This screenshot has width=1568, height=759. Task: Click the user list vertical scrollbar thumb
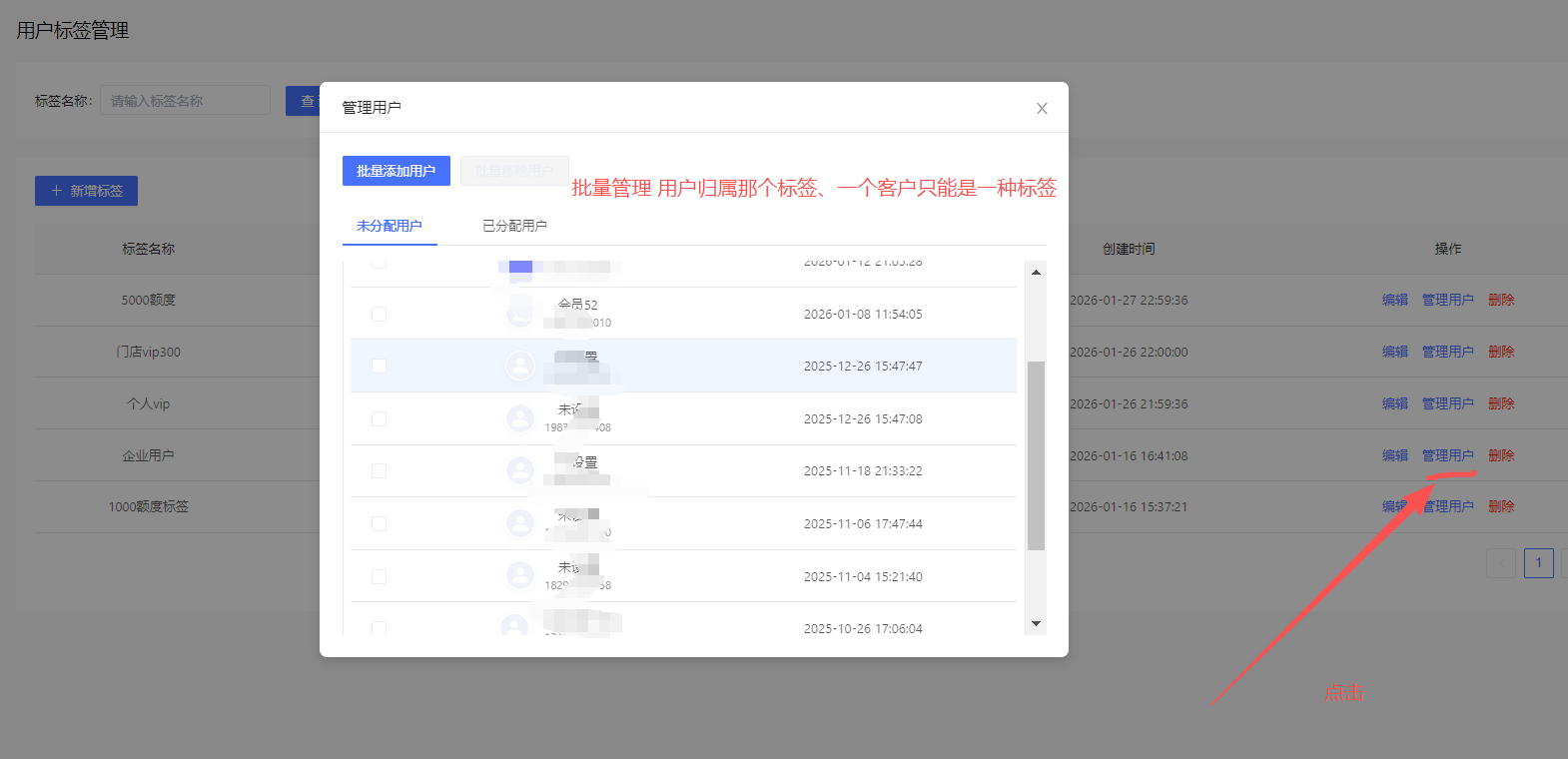1036,454
